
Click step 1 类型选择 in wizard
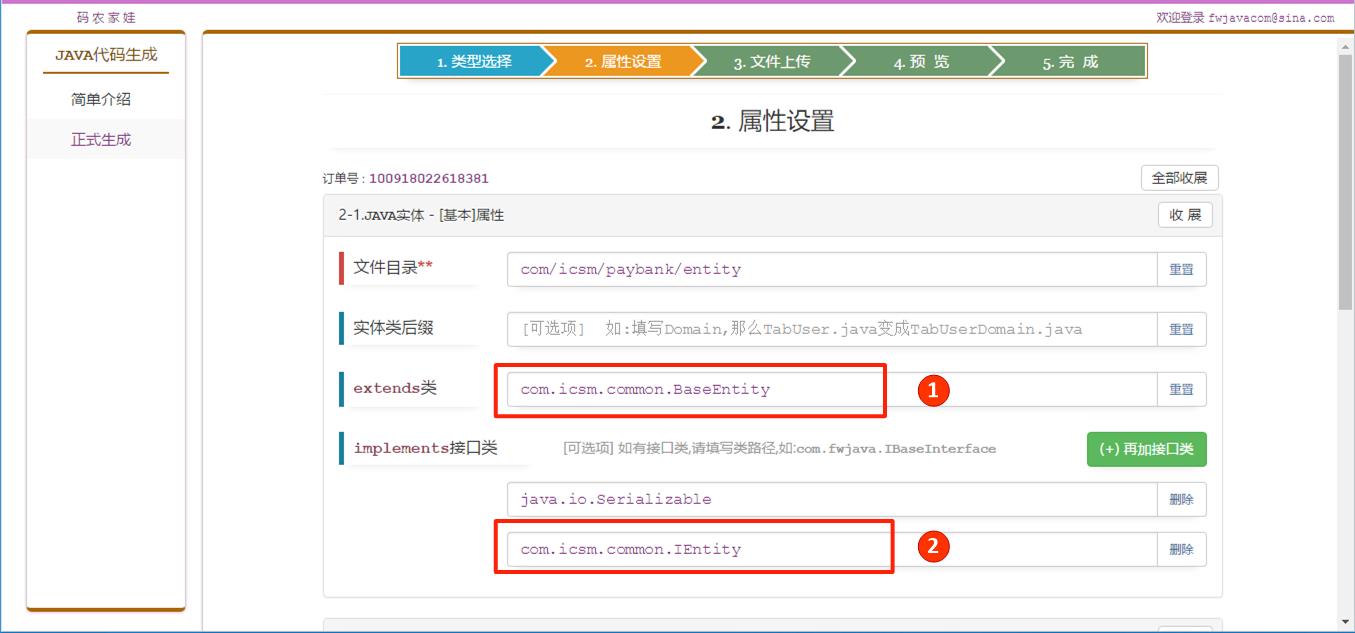pos(473,61)
